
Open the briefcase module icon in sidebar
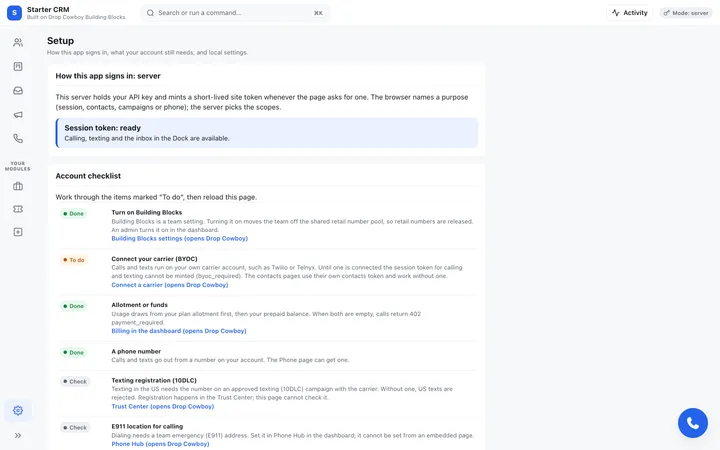(x=18, y=186)
